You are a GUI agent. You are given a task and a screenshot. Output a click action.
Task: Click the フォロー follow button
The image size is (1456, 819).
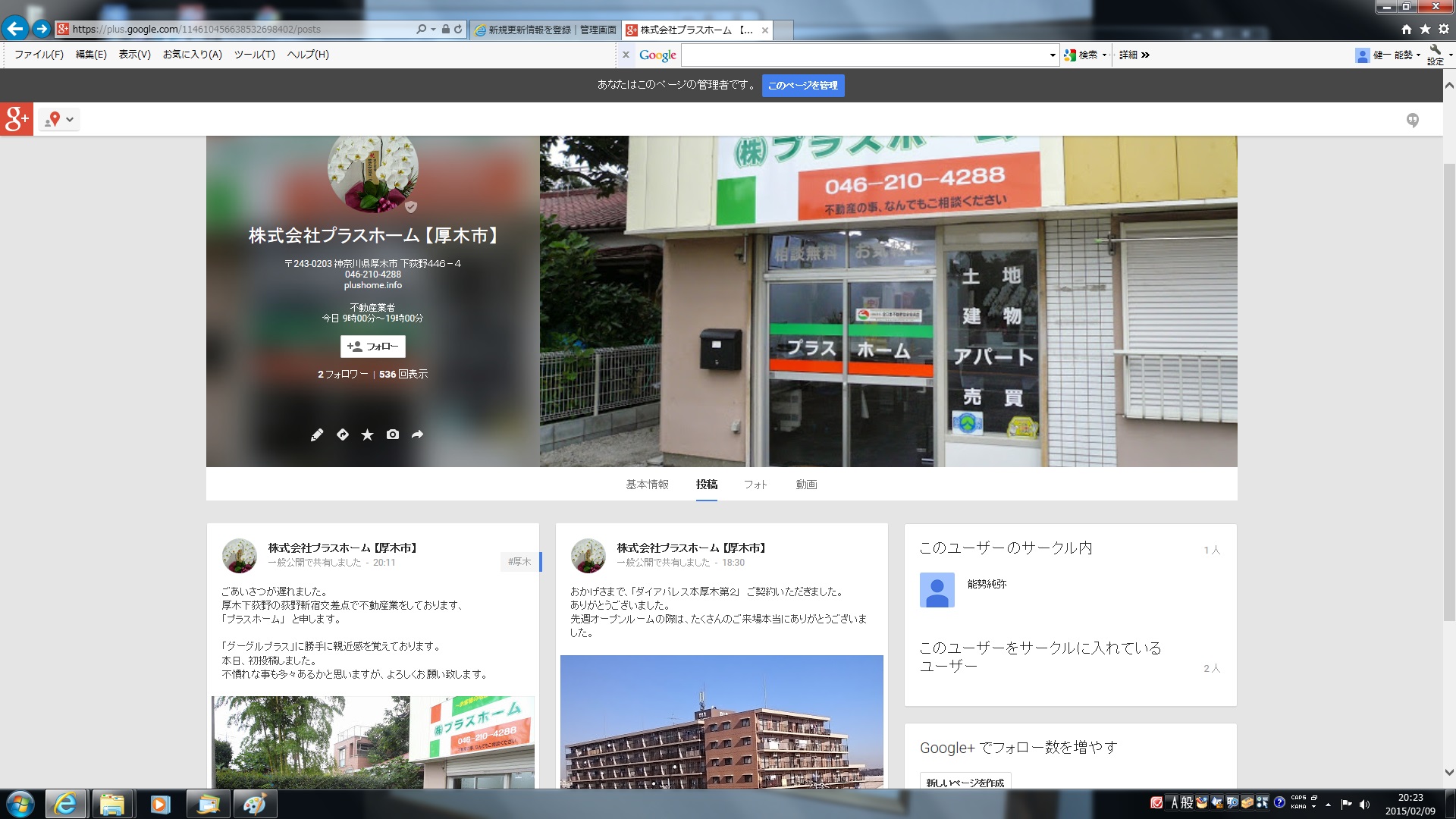372,347
